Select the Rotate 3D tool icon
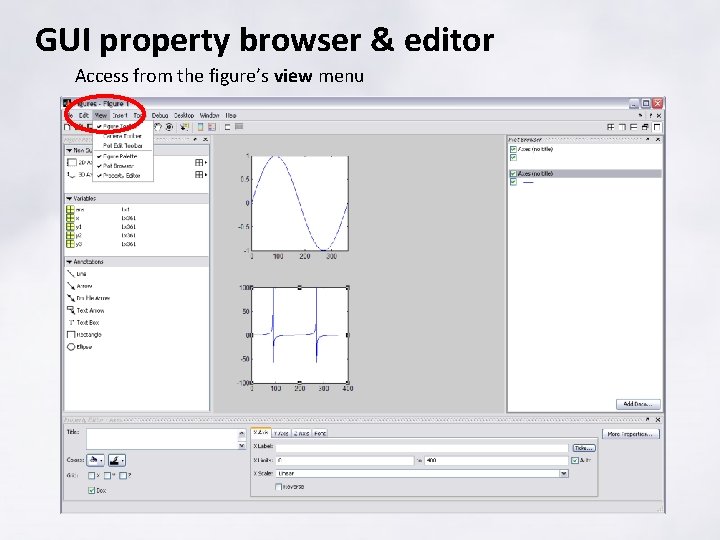The height and width of the screenshot is (540, 720). click(x=169, y=127)
